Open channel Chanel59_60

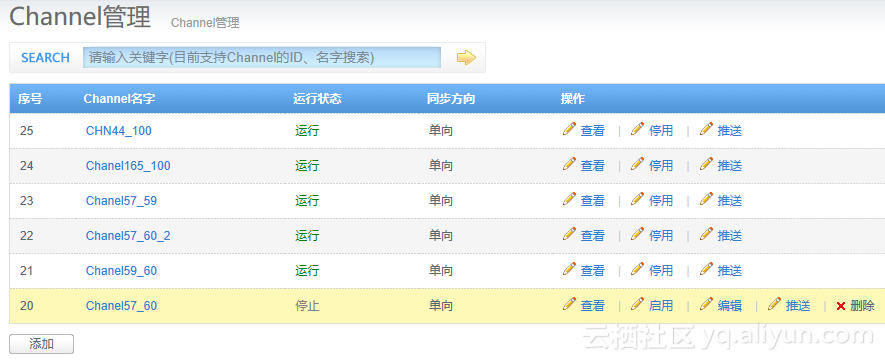(121, 271)
